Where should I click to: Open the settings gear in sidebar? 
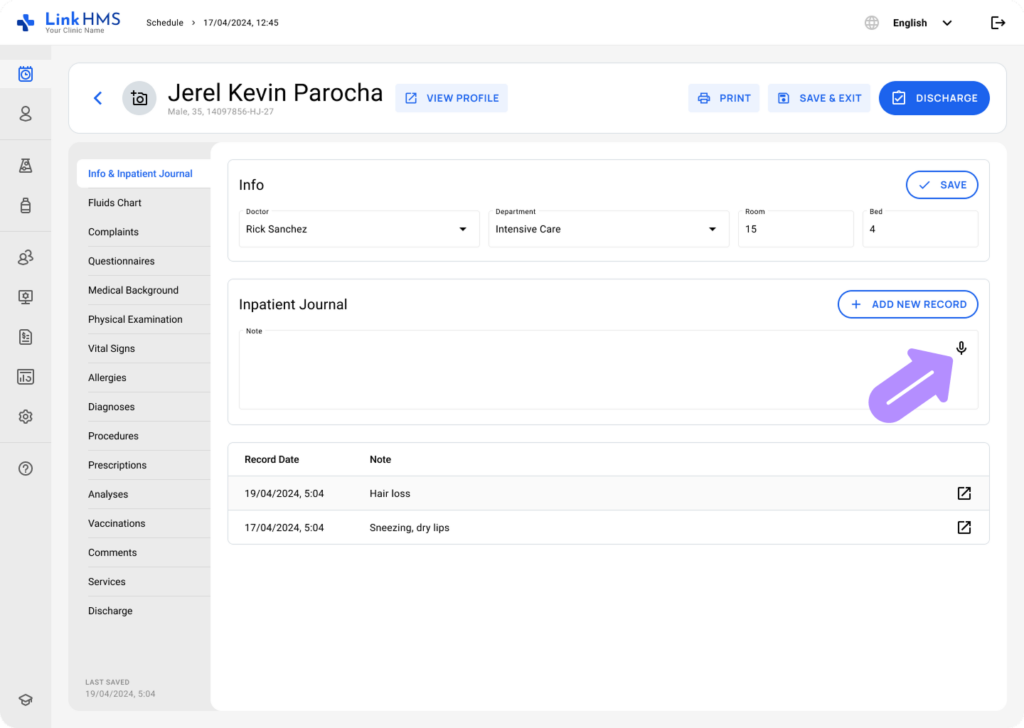pyautogui.click(x=26, y=417)
